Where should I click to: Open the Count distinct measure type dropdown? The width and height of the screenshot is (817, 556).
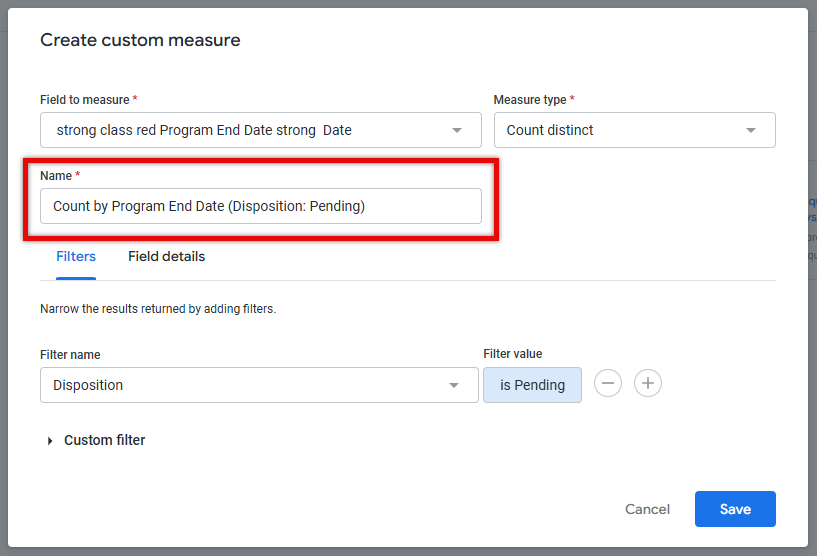pos(635,130)
